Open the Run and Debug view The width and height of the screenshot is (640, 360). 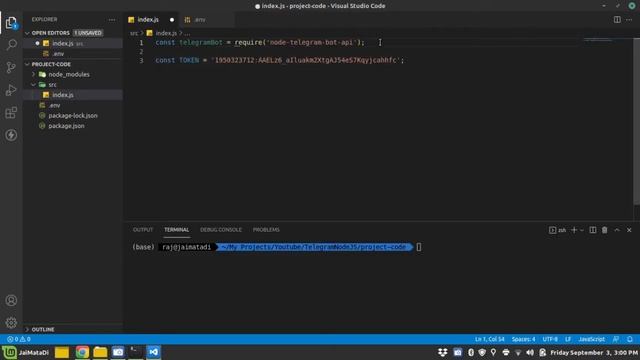pyautogui.click(x=11, y=90)
